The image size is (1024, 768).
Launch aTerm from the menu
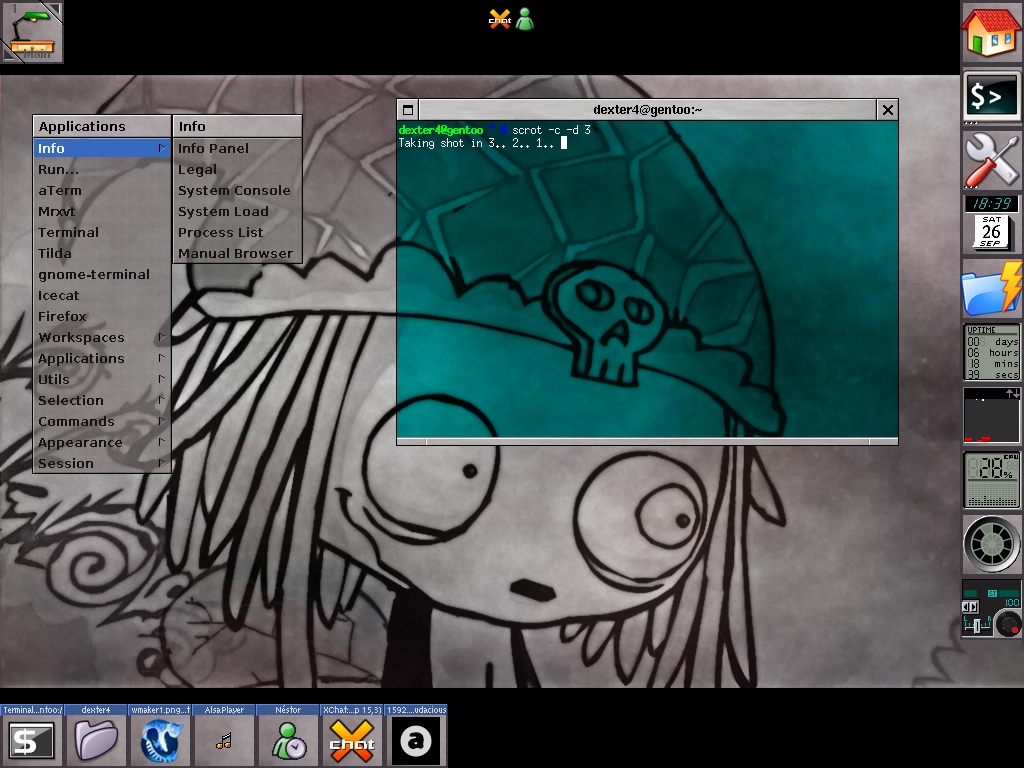pyautogui.click(x=102, y=190)
